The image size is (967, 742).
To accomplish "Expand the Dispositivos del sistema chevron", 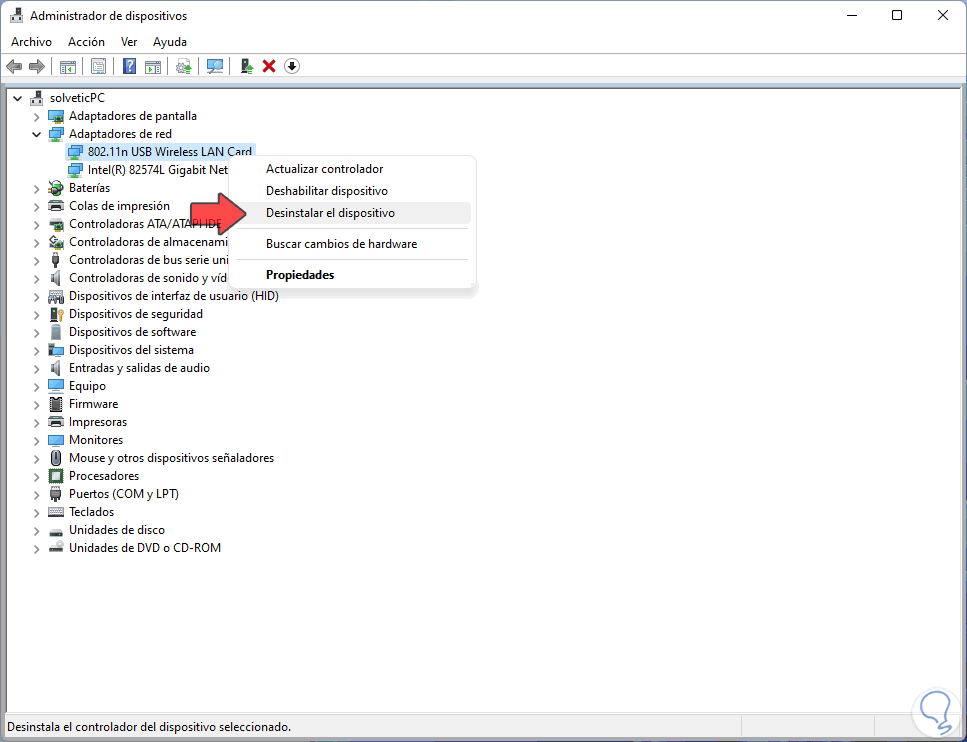I will pos(36,350).
